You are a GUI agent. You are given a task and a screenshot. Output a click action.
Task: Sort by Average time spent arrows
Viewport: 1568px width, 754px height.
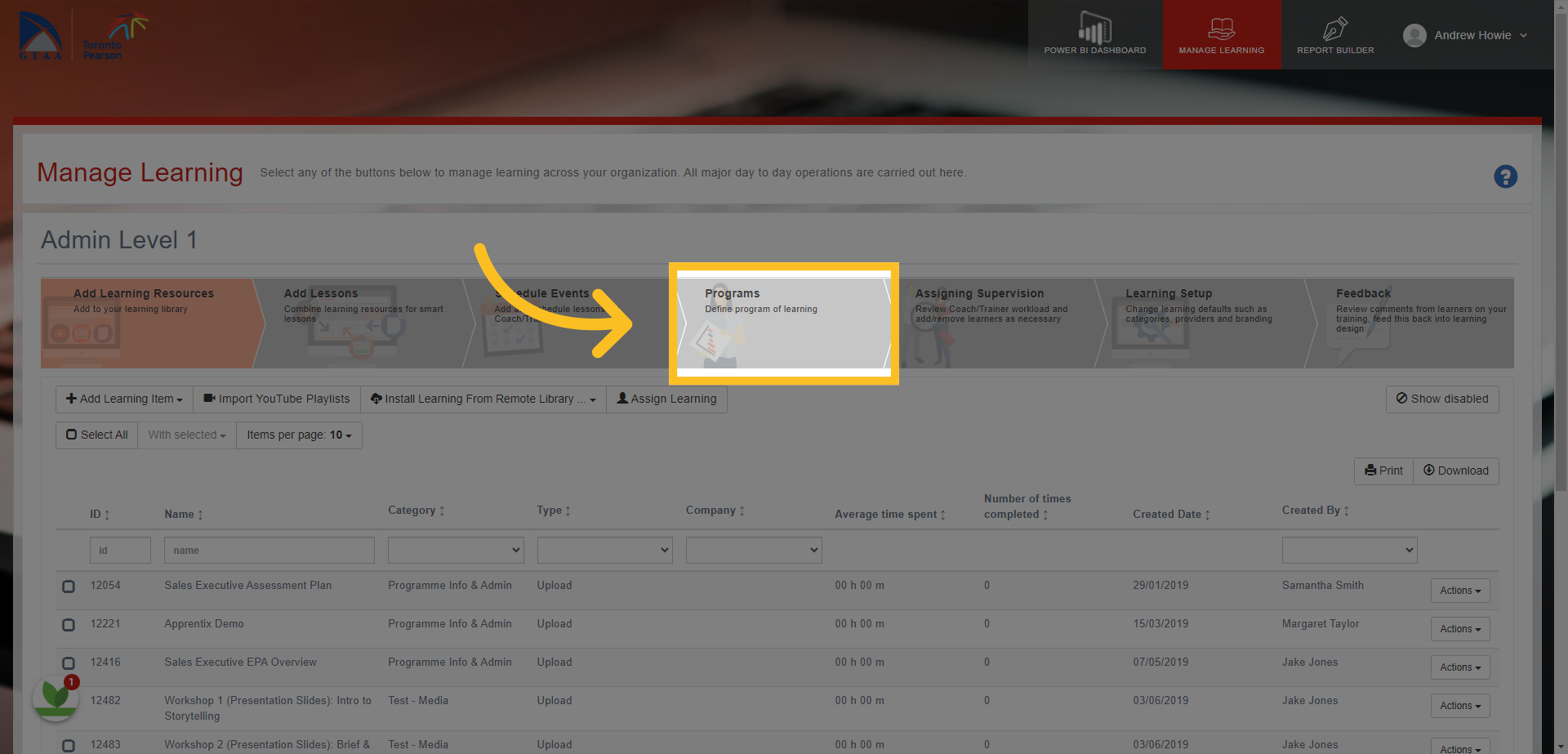click(x=942, y=515)
